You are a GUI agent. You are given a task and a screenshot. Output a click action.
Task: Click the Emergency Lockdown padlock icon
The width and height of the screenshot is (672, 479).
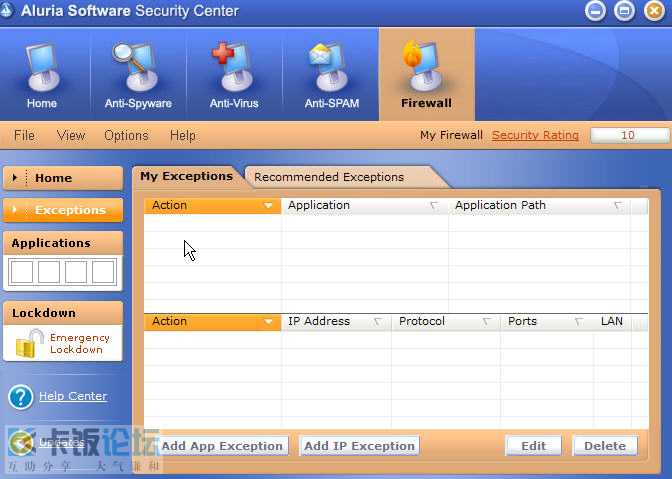(x=29, y=343)
